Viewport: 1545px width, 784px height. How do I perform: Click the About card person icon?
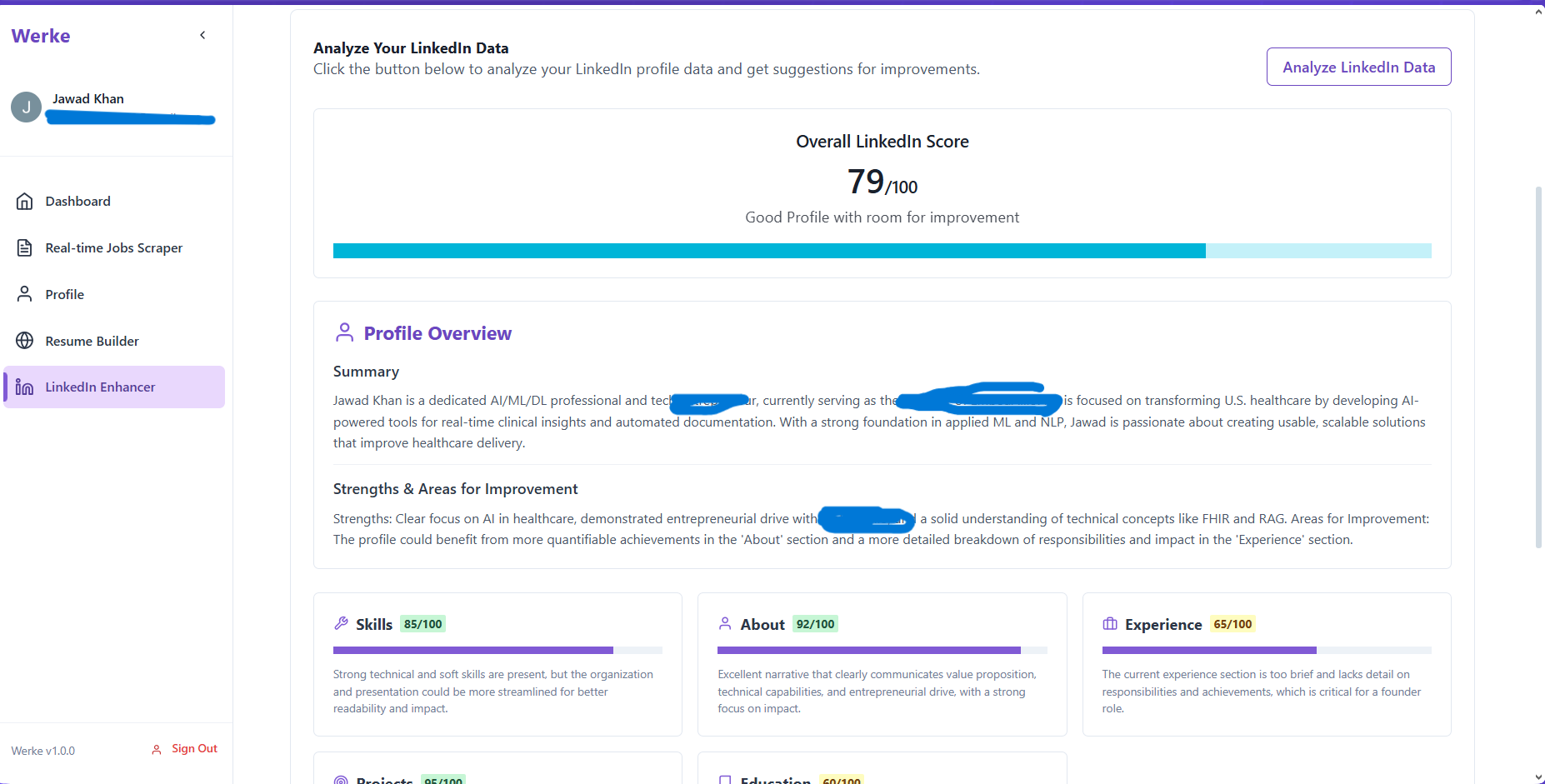[725, 623]
